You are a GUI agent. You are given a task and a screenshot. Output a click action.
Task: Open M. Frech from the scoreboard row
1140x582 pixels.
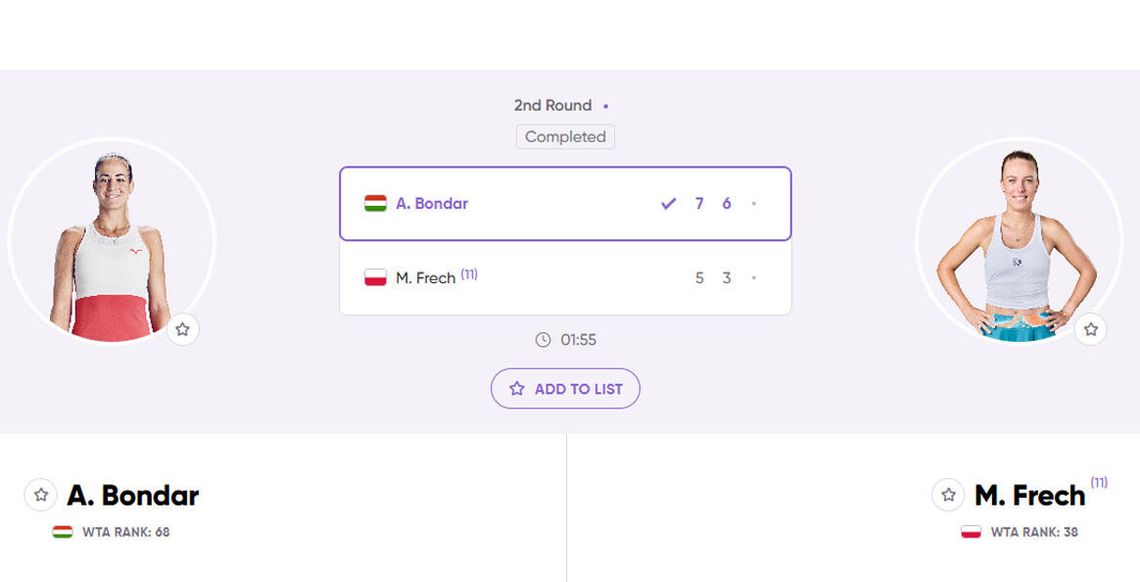(x=426, y=278)
